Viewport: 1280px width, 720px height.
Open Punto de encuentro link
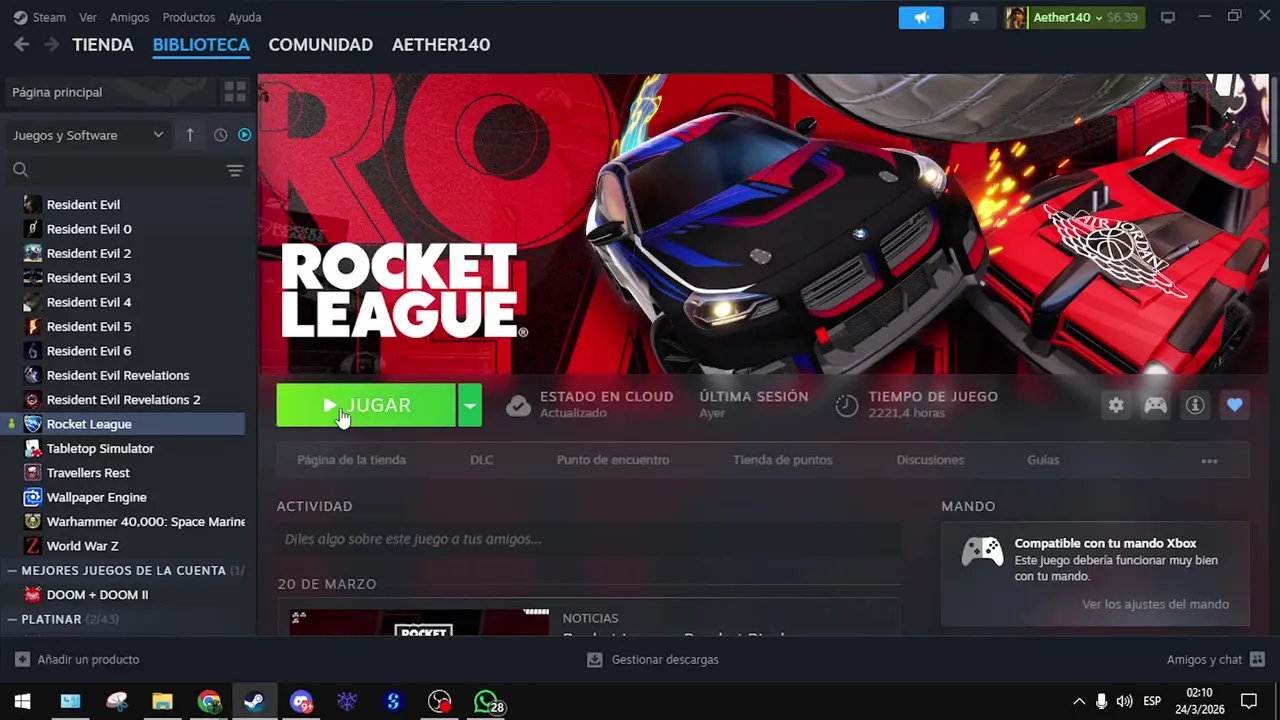click(613, 460)
